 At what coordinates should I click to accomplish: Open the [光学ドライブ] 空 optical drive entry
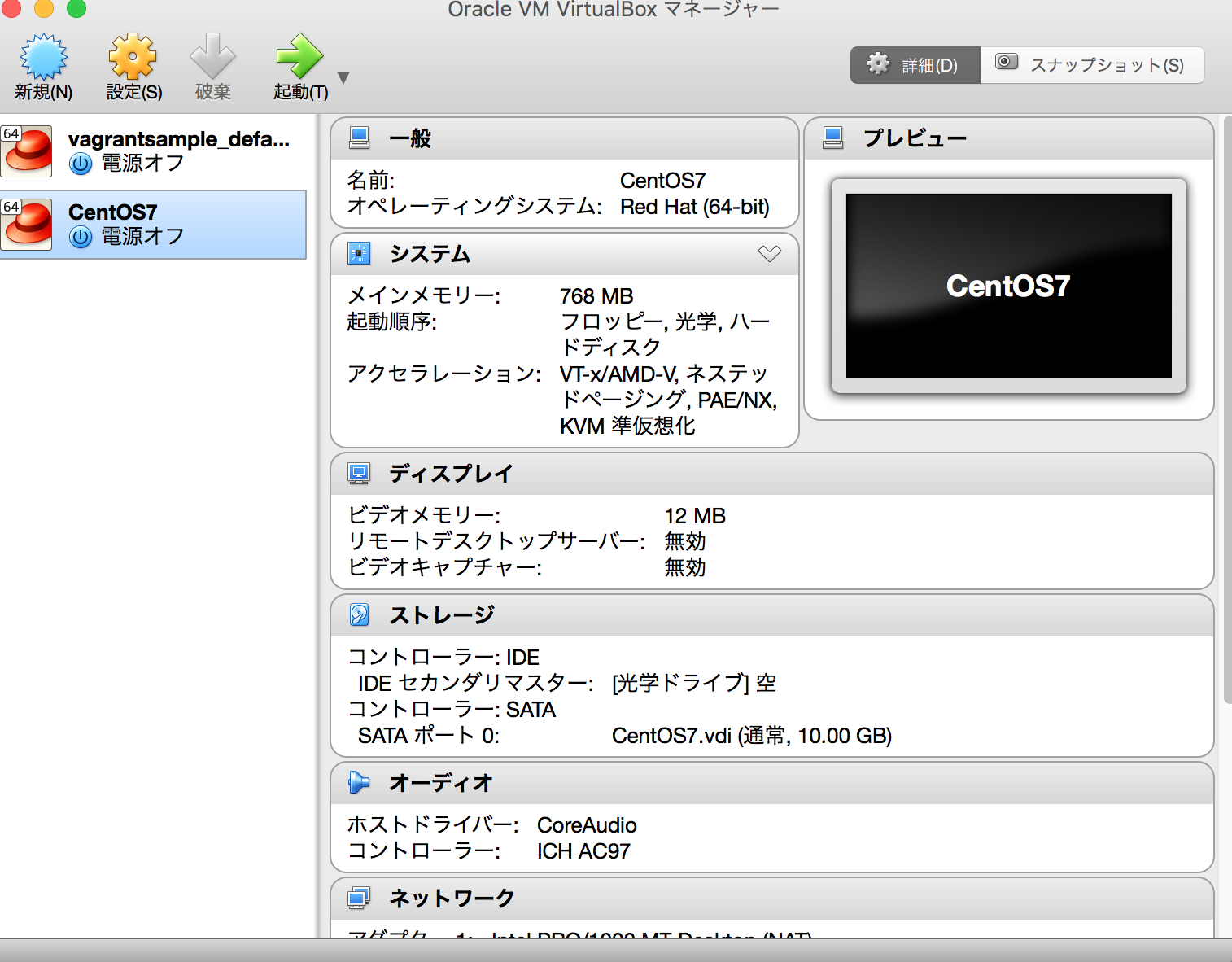point(692,683)
